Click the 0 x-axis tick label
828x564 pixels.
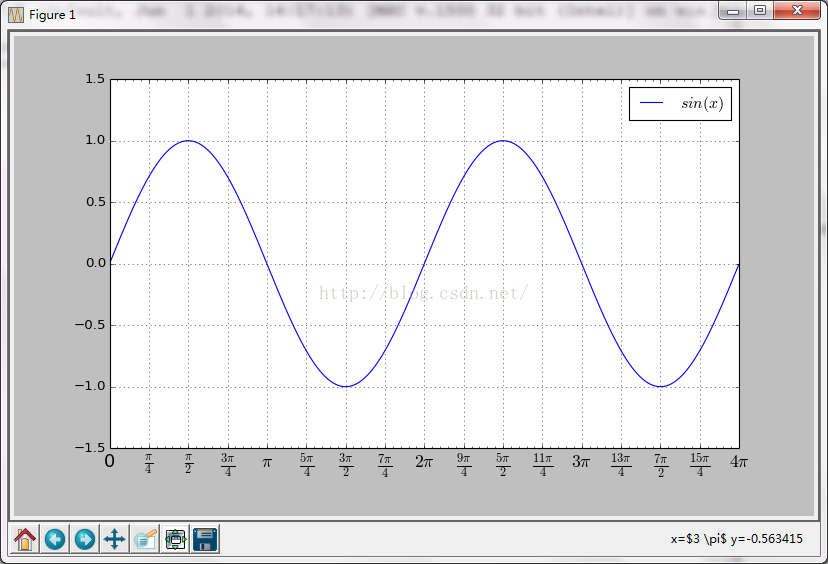[x=109, y=462]
